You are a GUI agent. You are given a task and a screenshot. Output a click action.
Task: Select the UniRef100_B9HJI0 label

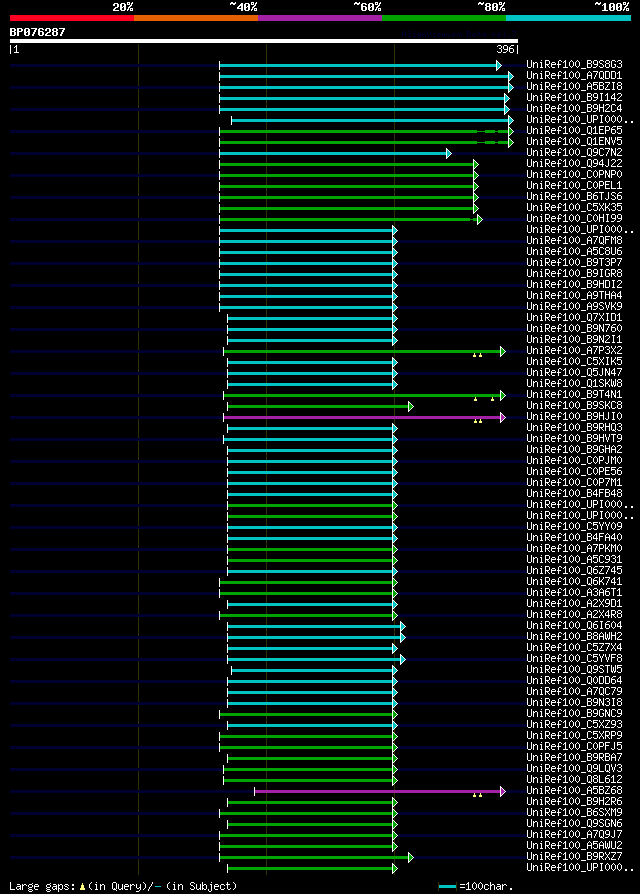(x=574, y=417)
